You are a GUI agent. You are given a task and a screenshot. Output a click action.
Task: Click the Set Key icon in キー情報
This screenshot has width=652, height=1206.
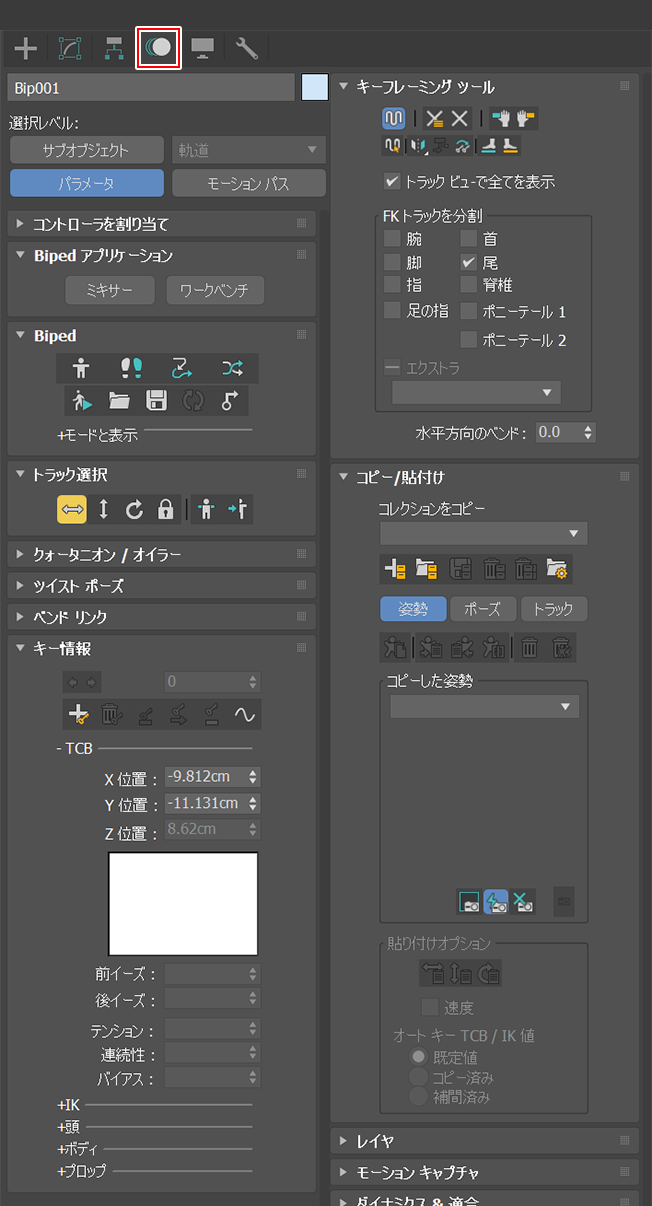coord(78,714)
